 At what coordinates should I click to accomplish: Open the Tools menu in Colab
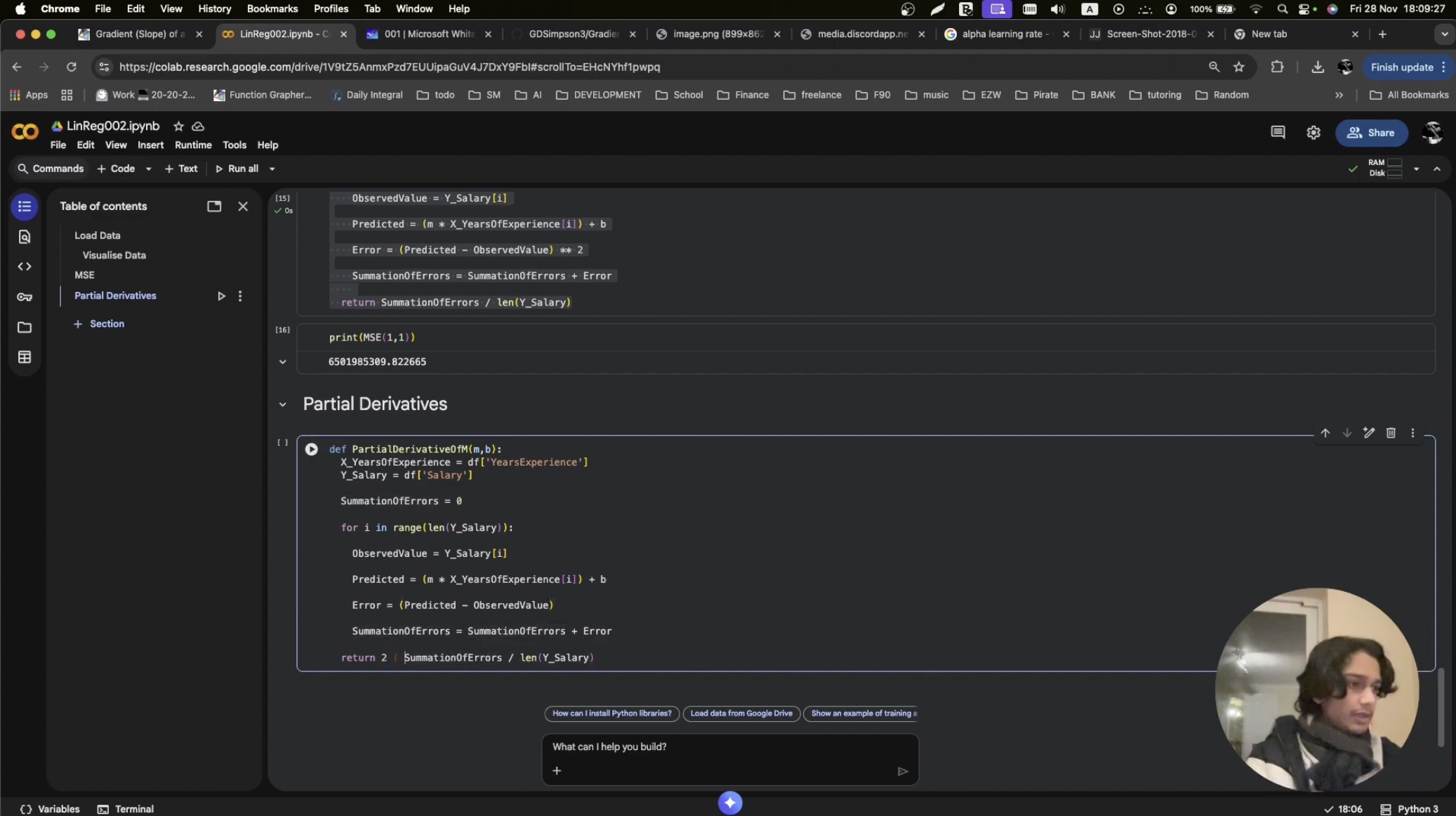(x=234, y=145)
